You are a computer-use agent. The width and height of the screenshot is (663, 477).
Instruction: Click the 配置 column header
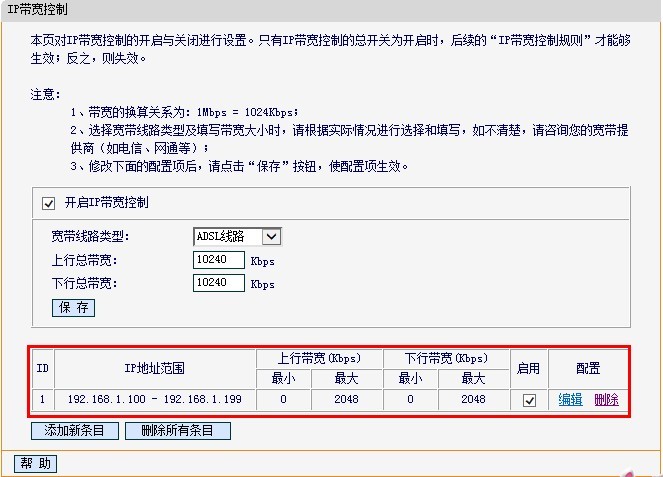588,369
